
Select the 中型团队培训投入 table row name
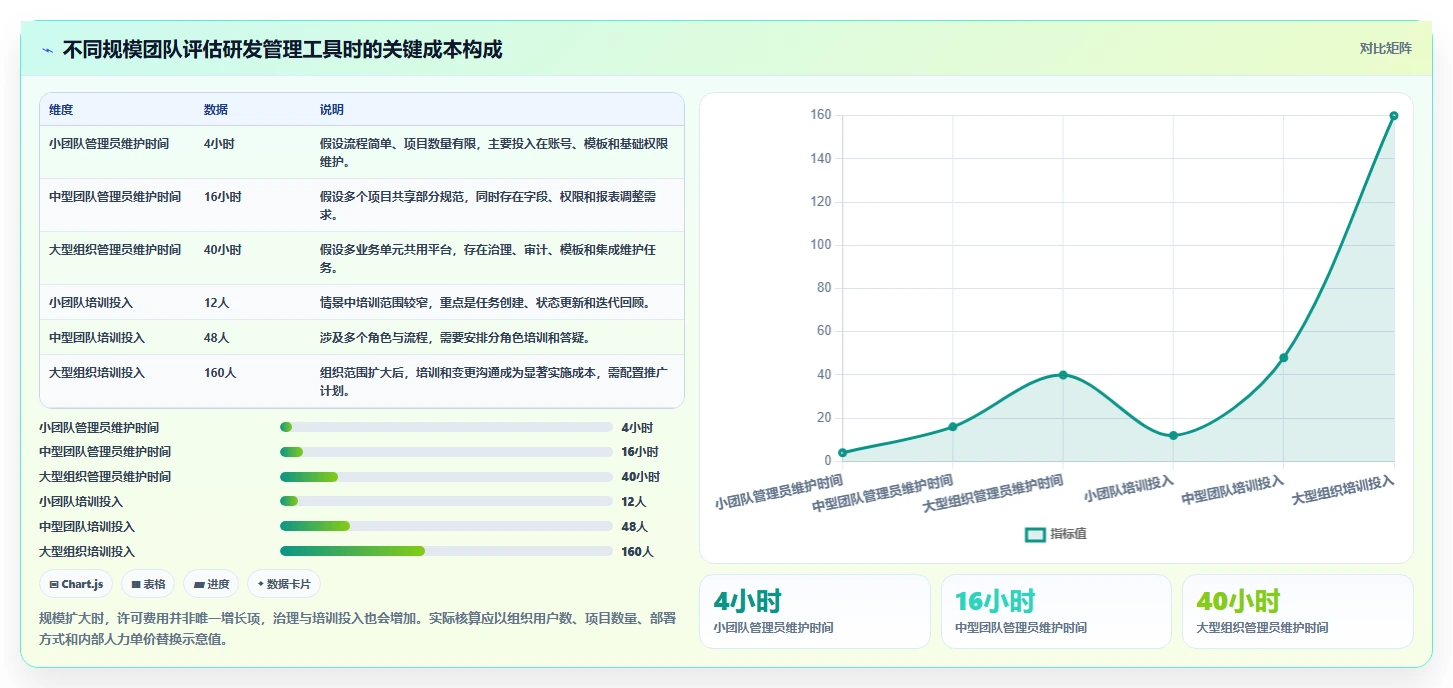point(97,338)
